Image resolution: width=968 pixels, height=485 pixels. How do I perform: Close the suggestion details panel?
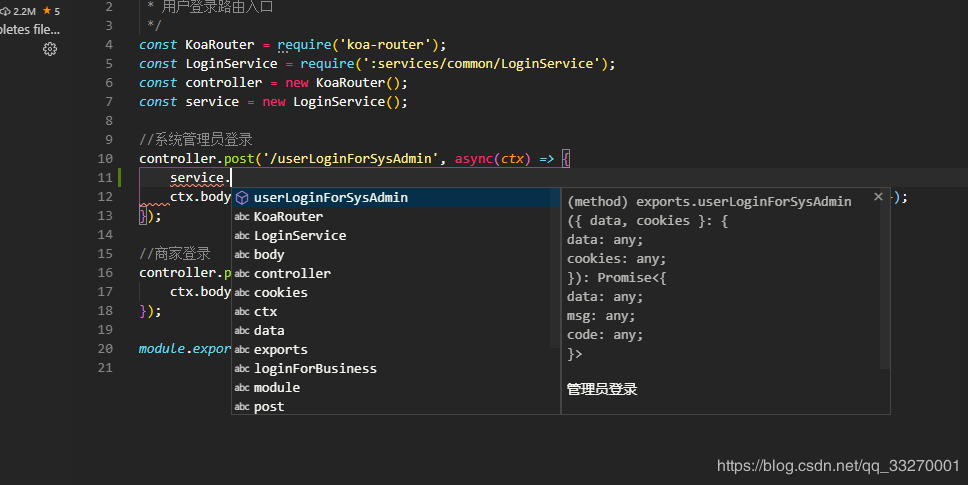[x=878, y=197]
